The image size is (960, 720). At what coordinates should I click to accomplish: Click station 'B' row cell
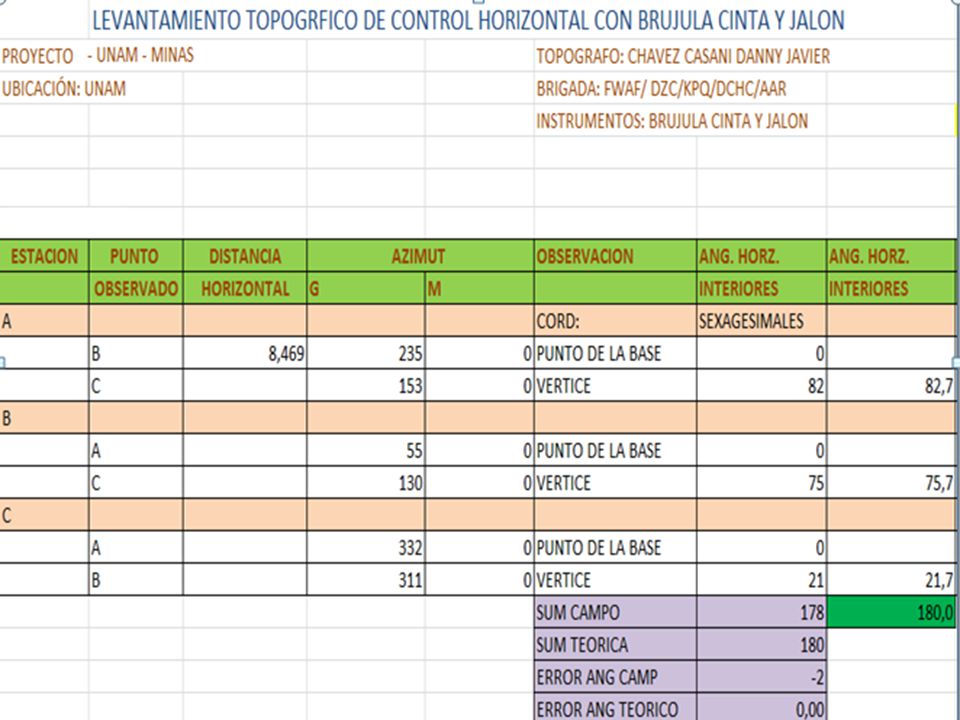44,418
